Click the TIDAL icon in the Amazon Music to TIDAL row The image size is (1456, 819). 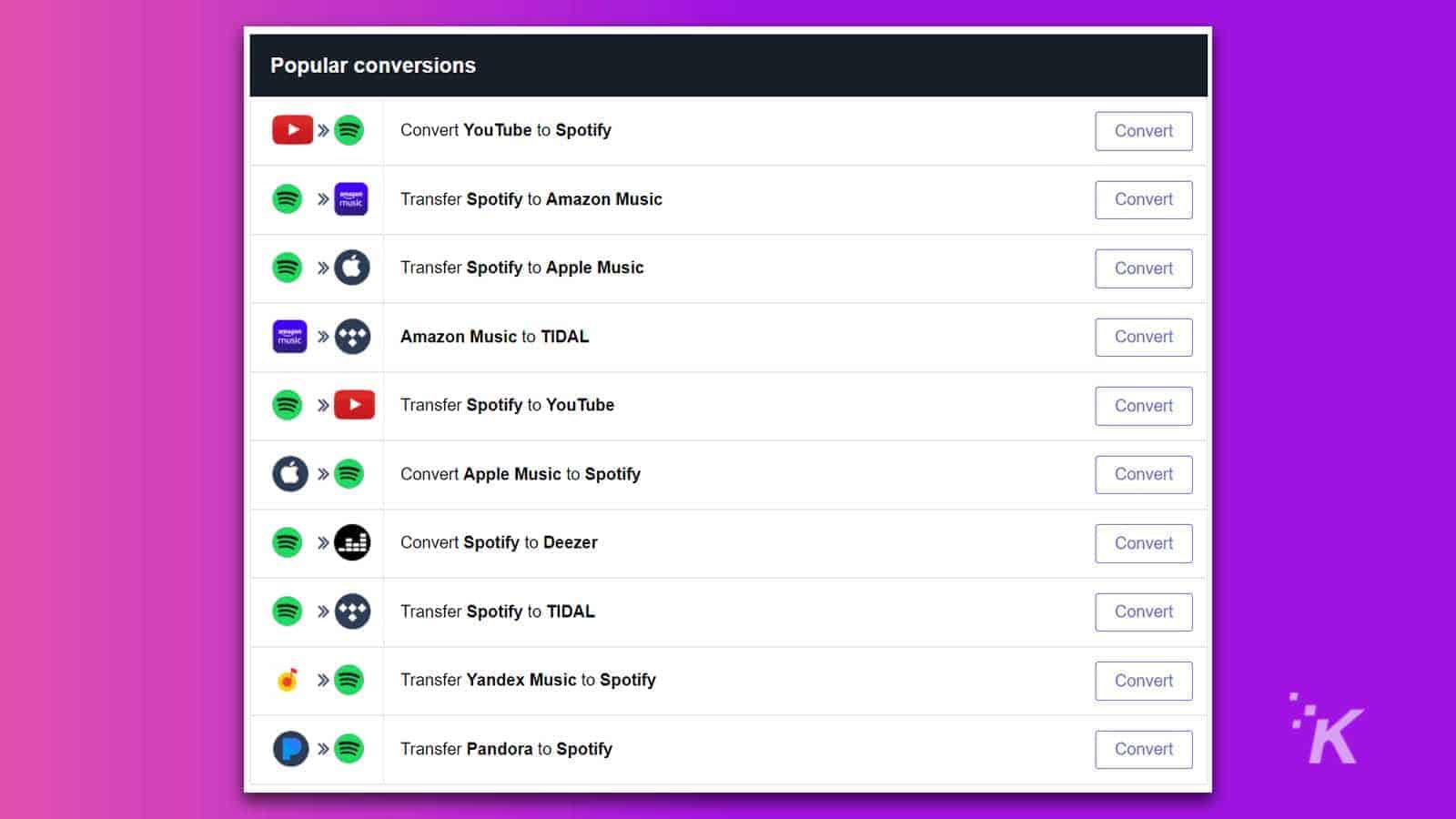tap(353, 337)
